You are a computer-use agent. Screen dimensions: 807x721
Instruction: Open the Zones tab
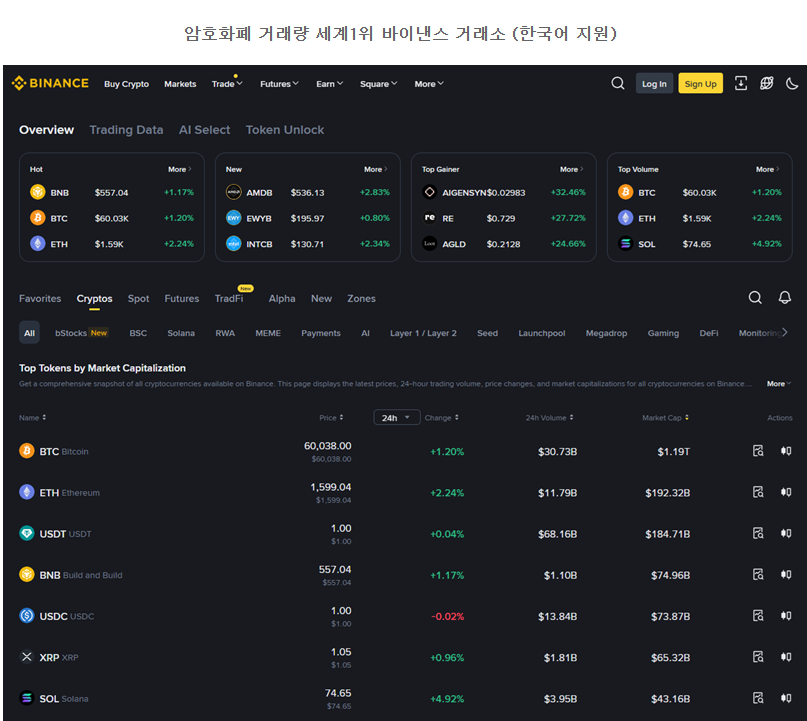[361, 298]
